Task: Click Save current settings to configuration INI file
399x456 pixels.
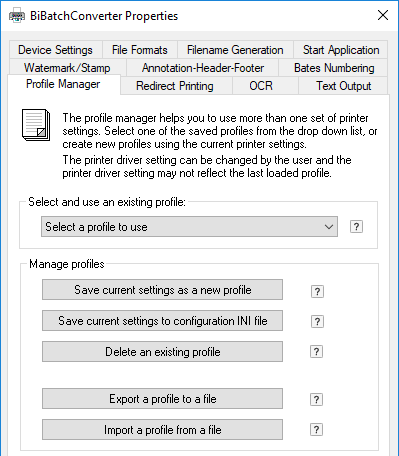Action: click(162, 321)
